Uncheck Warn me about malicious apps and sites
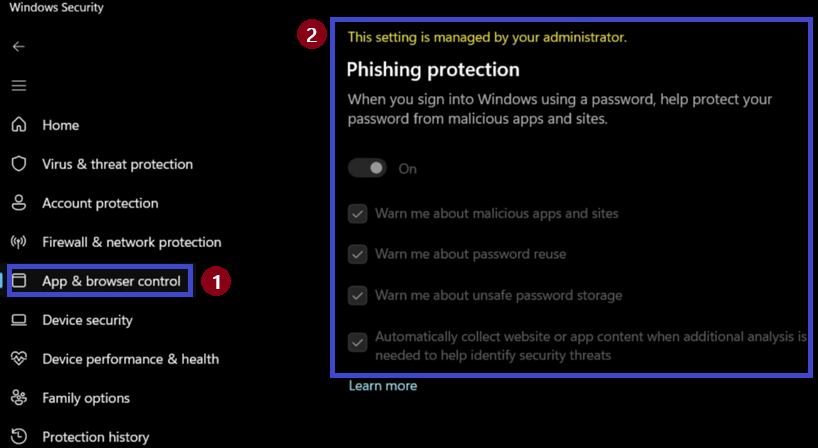 pos(357,214)
